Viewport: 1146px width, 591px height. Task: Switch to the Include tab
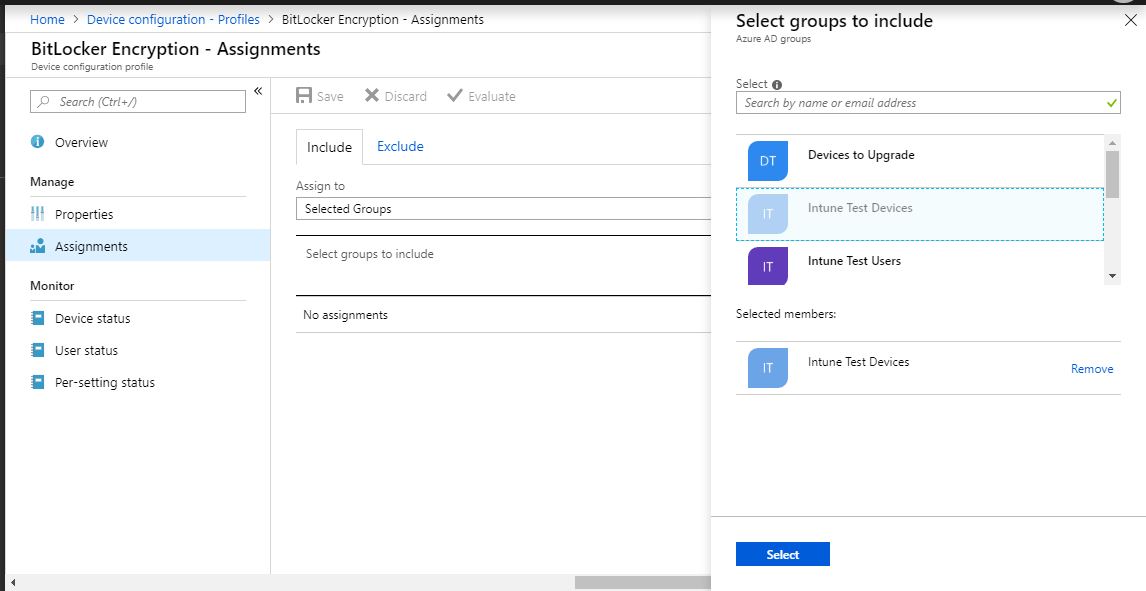(329, 146)
